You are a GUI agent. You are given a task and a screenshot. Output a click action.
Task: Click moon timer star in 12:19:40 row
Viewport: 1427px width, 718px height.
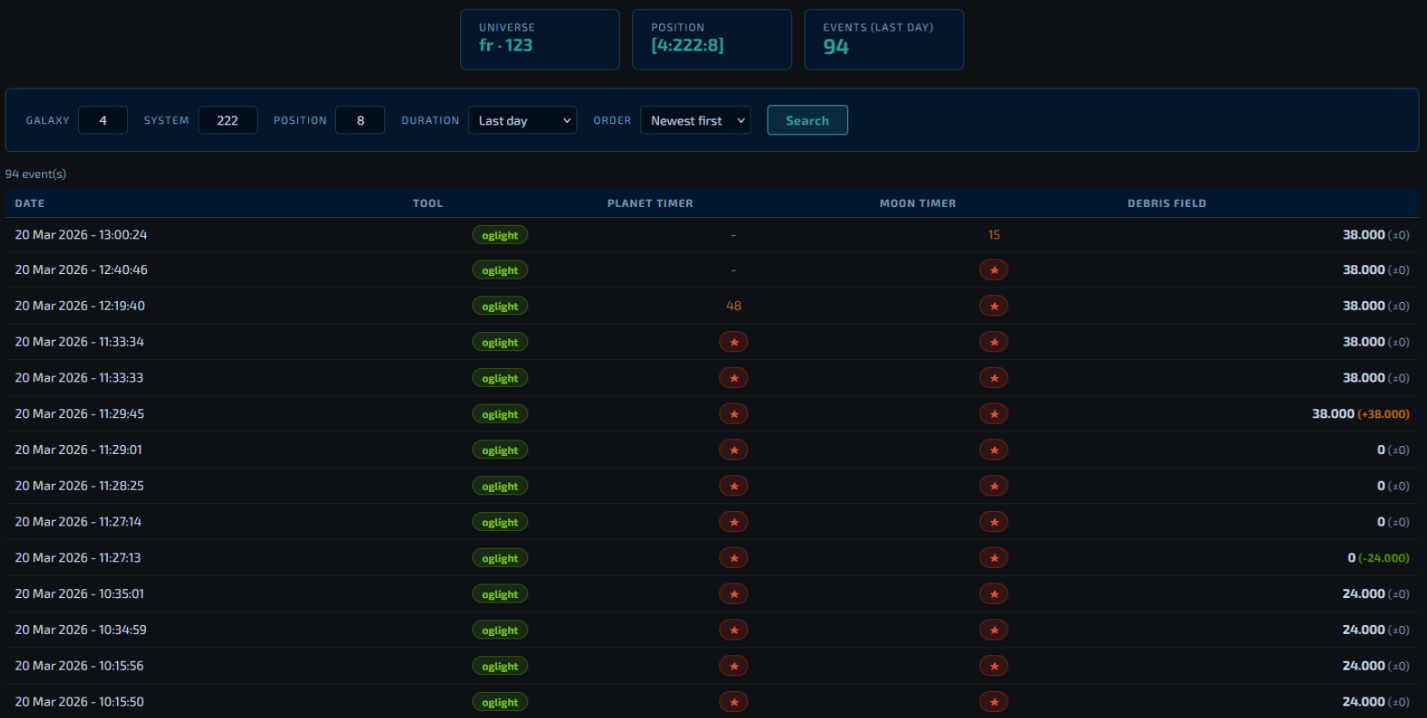coord(993,306)
